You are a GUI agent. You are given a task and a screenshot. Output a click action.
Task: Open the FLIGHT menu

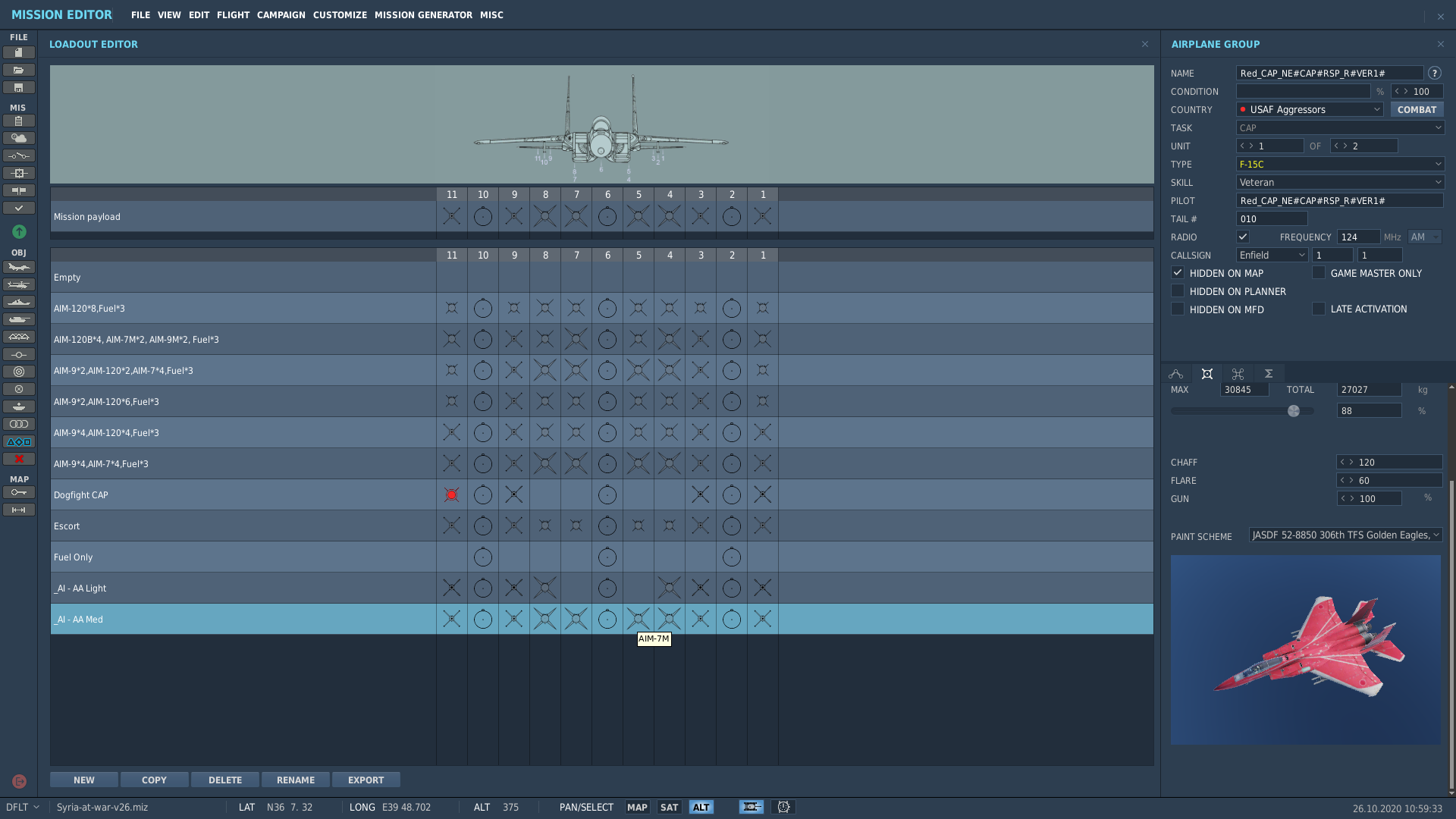click(x=233, y=14)
